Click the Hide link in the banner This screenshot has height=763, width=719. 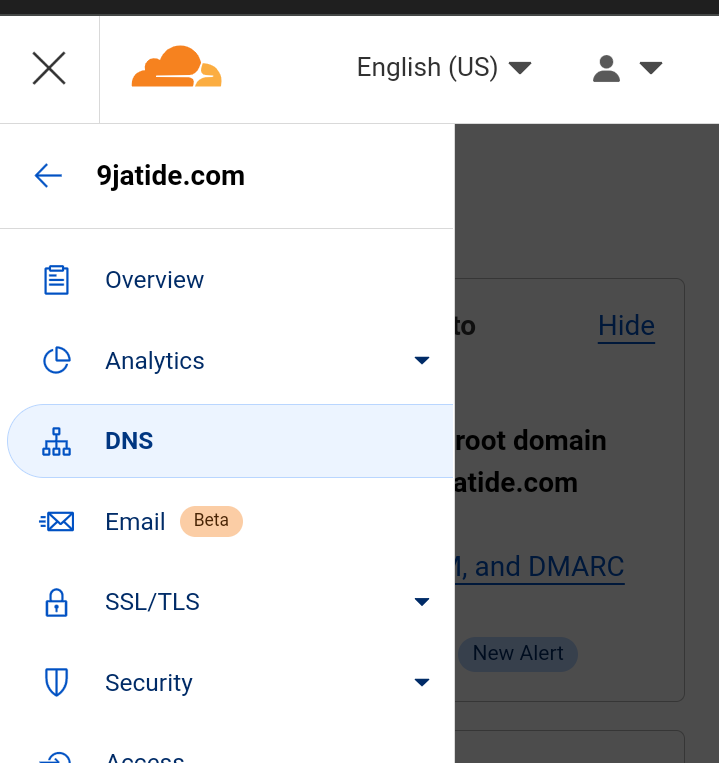[626, 326]
